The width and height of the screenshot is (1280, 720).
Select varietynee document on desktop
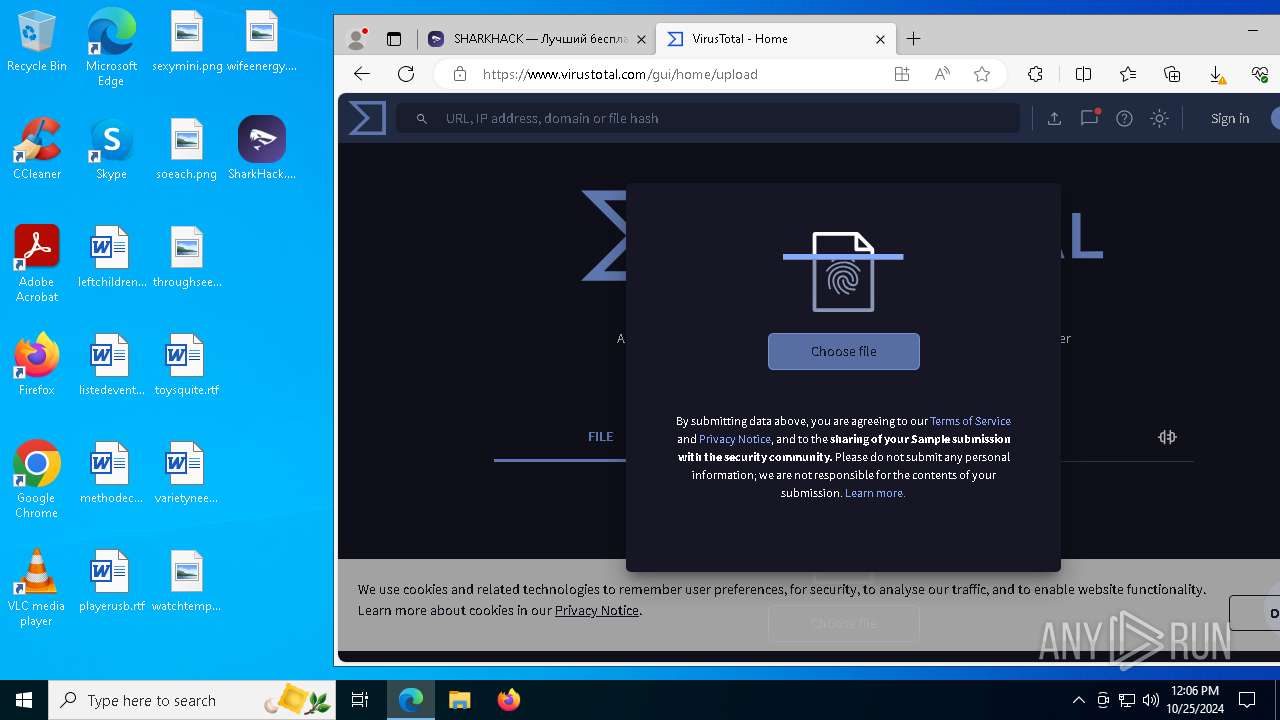pos(187,473)
